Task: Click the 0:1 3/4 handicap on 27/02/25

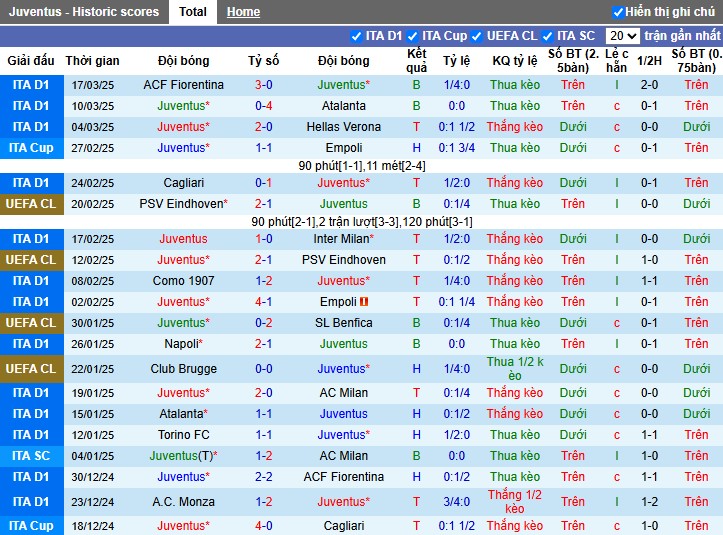Action: pyautogui.click(x=456, y=148)
